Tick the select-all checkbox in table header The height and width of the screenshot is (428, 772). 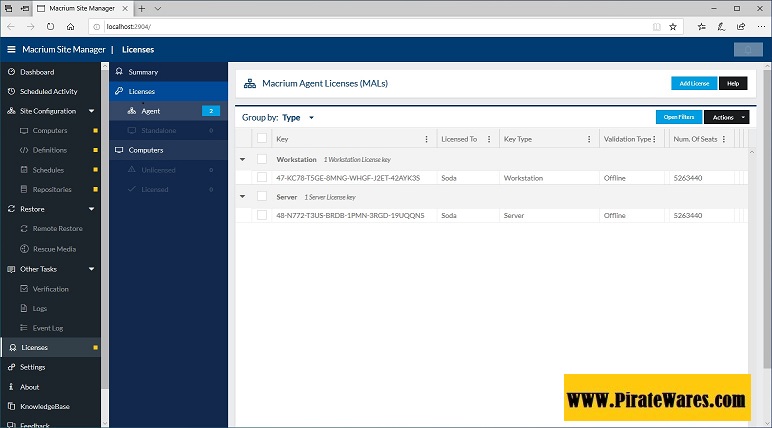click(262, 139)
